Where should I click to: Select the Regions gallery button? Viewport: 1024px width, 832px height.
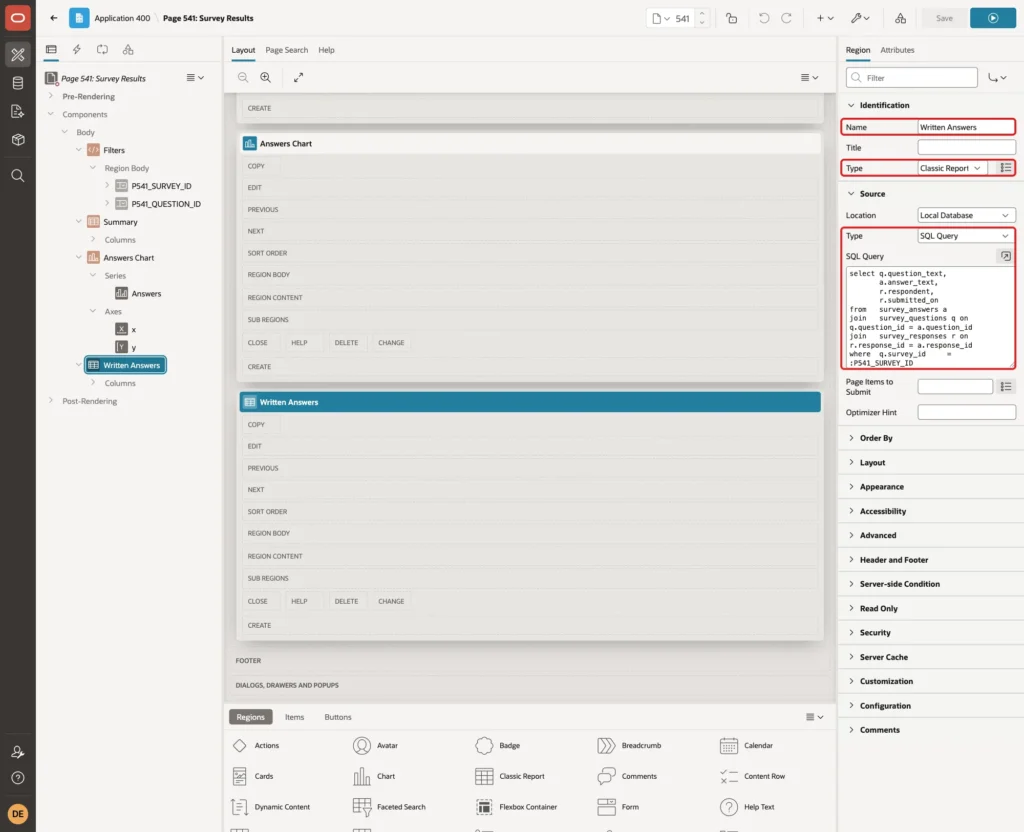click(251, 717)
